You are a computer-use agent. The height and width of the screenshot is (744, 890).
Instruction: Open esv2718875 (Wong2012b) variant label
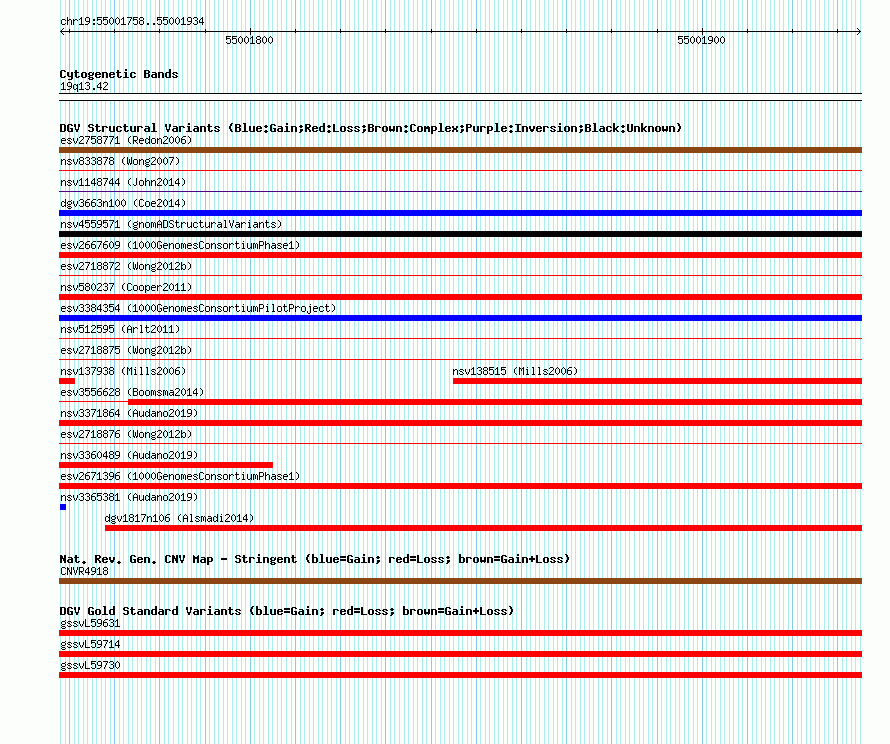tap(126, 350)
